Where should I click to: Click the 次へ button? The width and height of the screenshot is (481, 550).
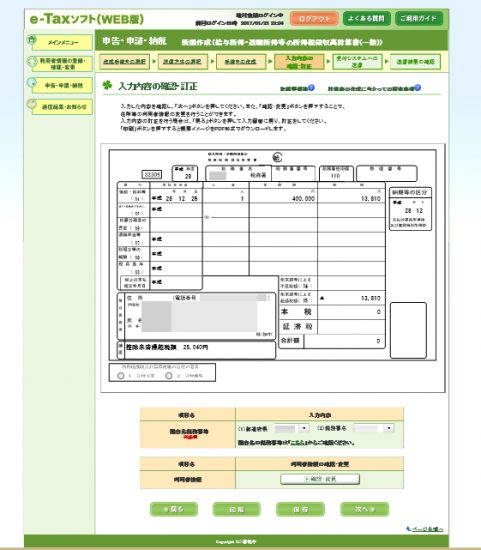pos(365,509)
